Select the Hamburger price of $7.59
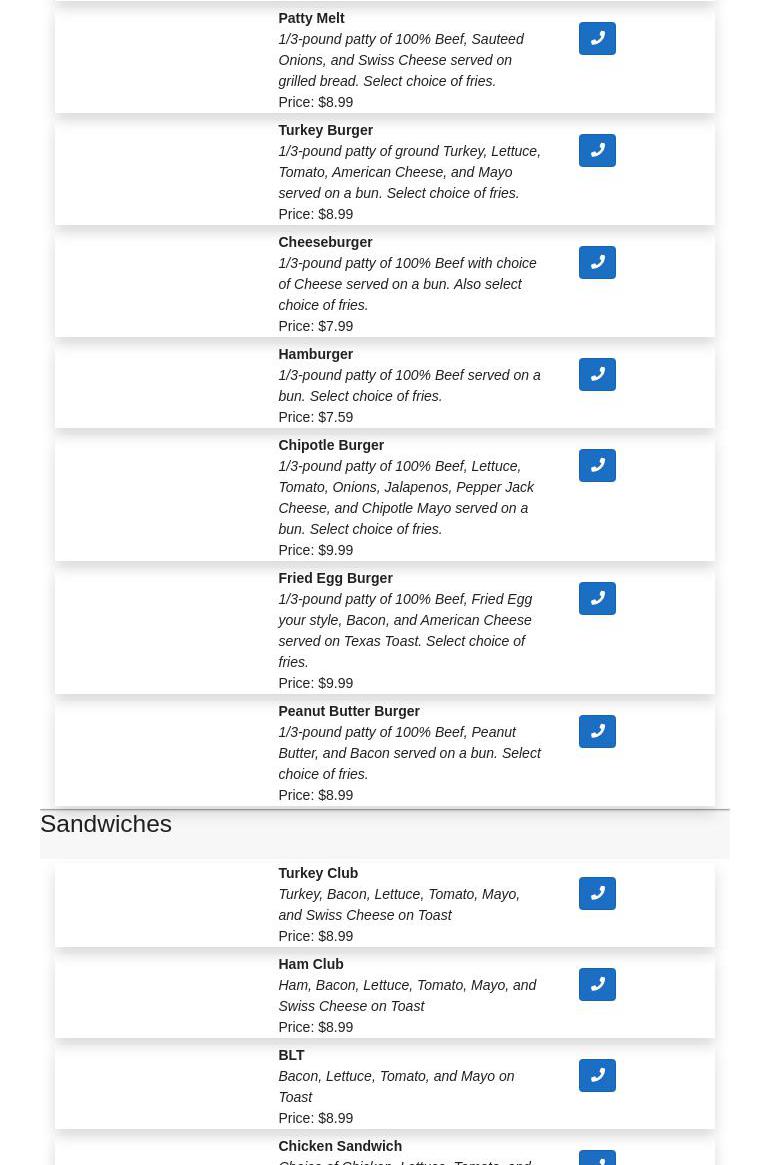770x1165 pixels. pyautogui.click(x=316, y=417)
